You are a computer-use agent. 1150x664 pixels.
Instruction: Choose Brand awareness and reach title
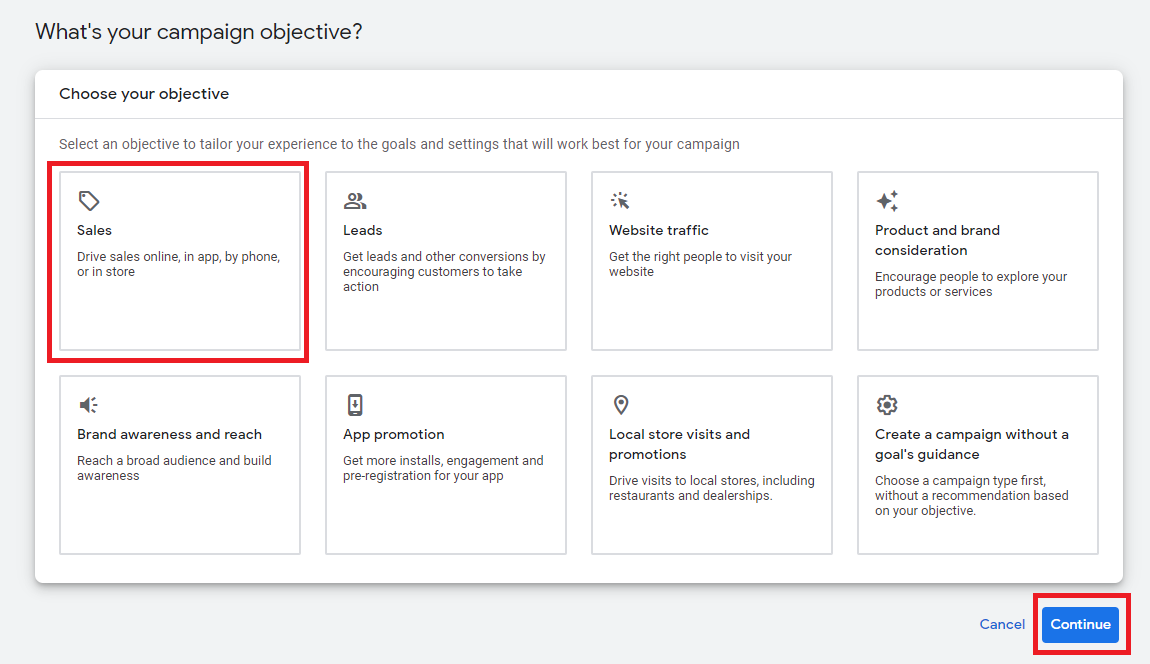coord(169,434)
